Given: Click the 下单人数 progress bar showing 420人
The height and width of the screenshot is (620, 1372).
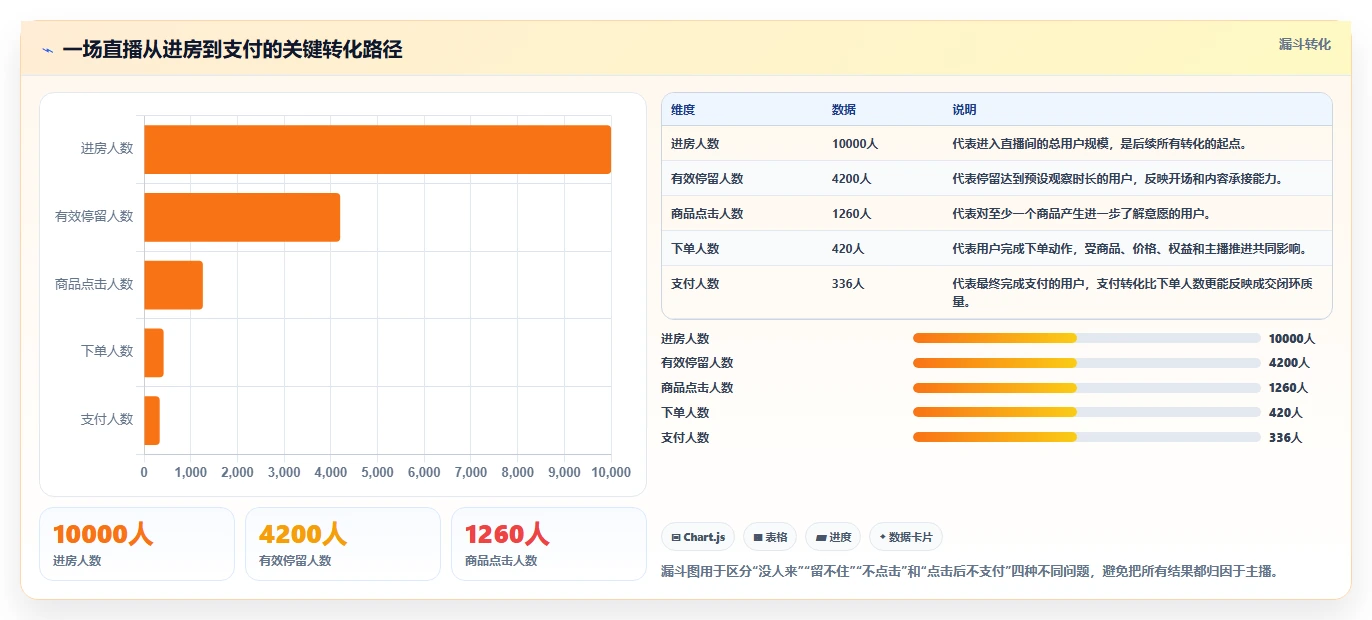Looking at the screenshot, I should tap(1086, 412).
